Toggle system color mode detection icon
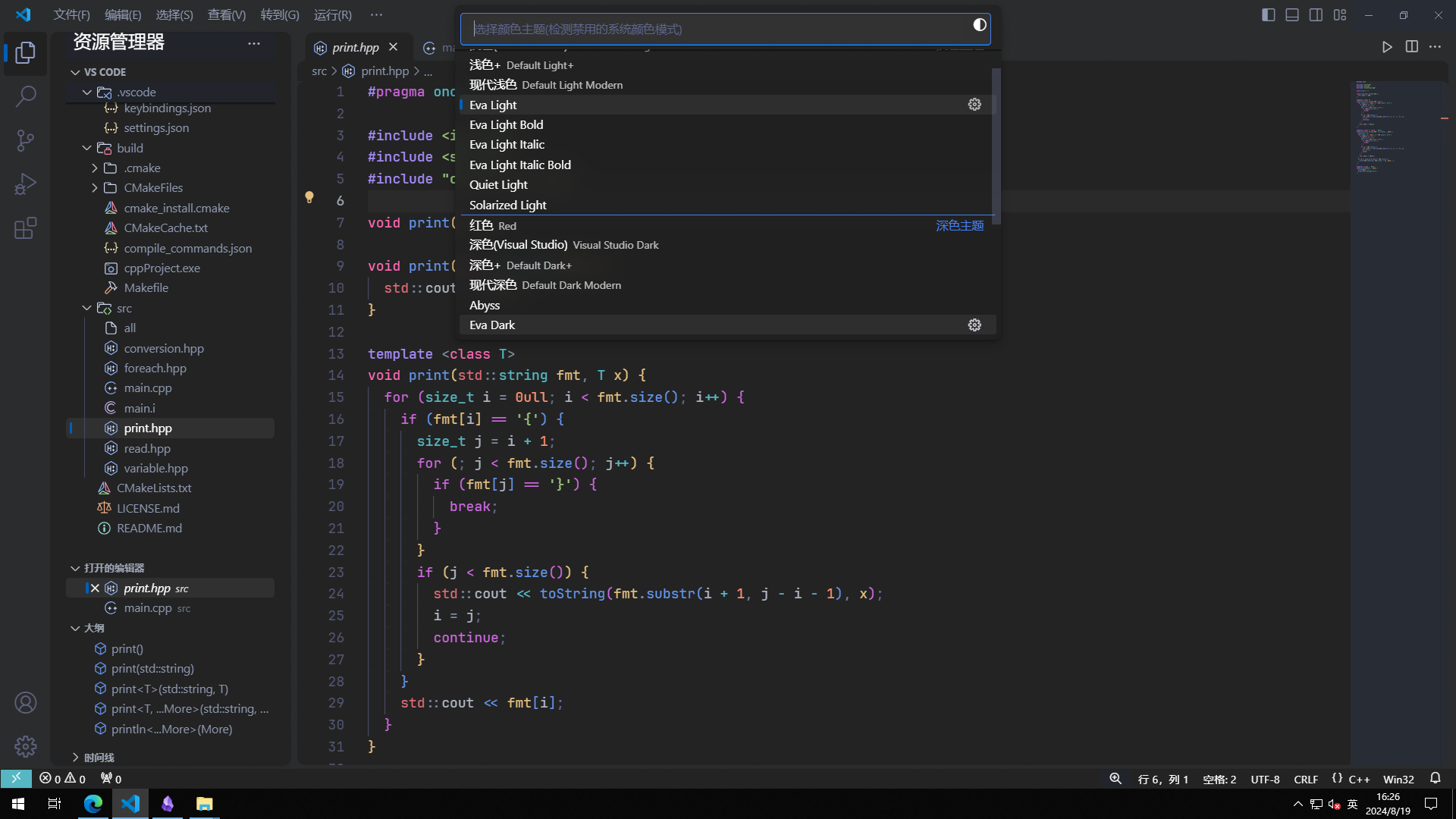1456x819 pixels. click(980, 25)
